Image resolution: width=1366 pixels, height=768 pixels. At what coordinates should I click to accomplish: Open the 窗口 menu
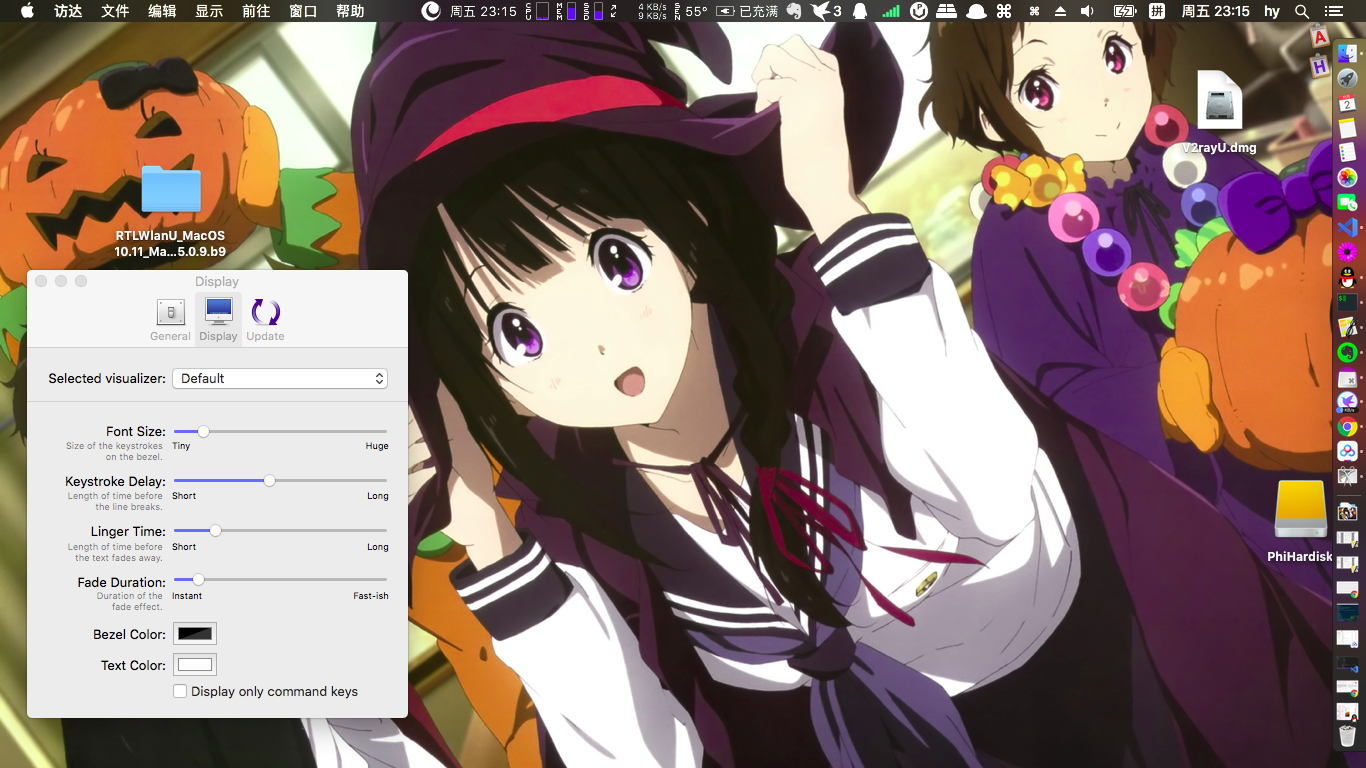pos(303,11)
